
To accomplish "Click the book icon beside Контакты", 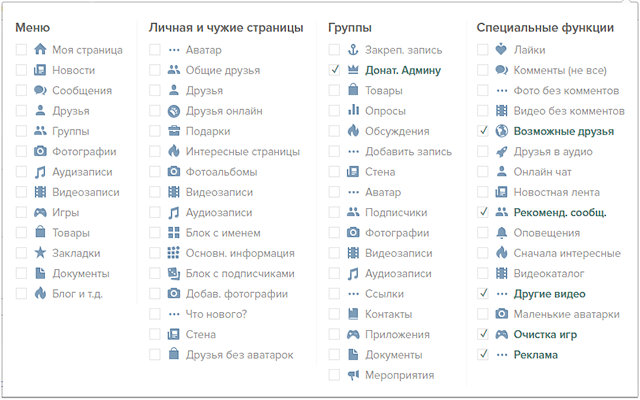I will coord(353,314).
